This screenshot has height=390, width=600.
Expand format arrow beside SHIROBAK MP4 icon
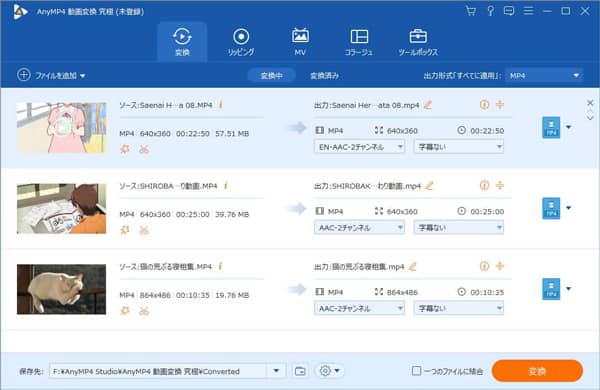[x=569, y=208]
